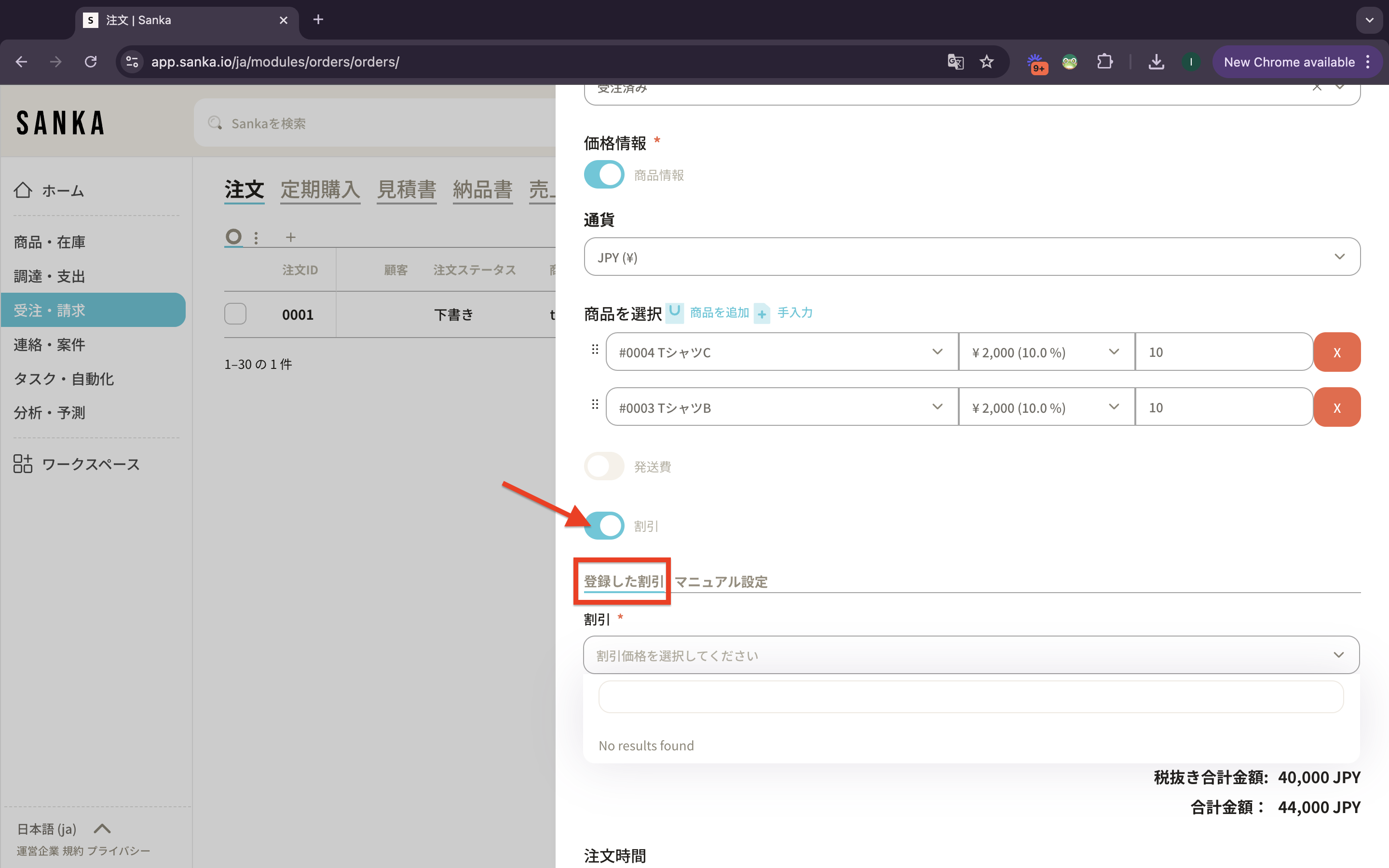Reload the page with the refresh icon
Image resolution: width=1389 pixels, height=868 pixels.
[x=91, y=62]
